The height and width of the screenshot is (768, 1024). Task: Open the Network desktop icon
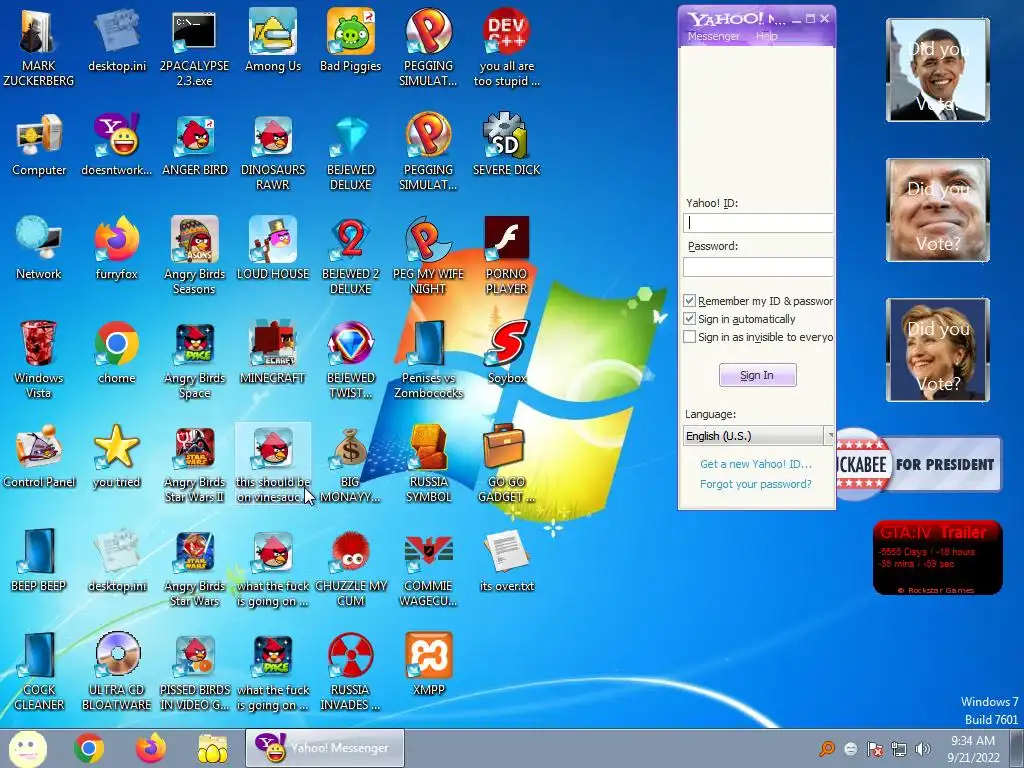pos(39,249)
